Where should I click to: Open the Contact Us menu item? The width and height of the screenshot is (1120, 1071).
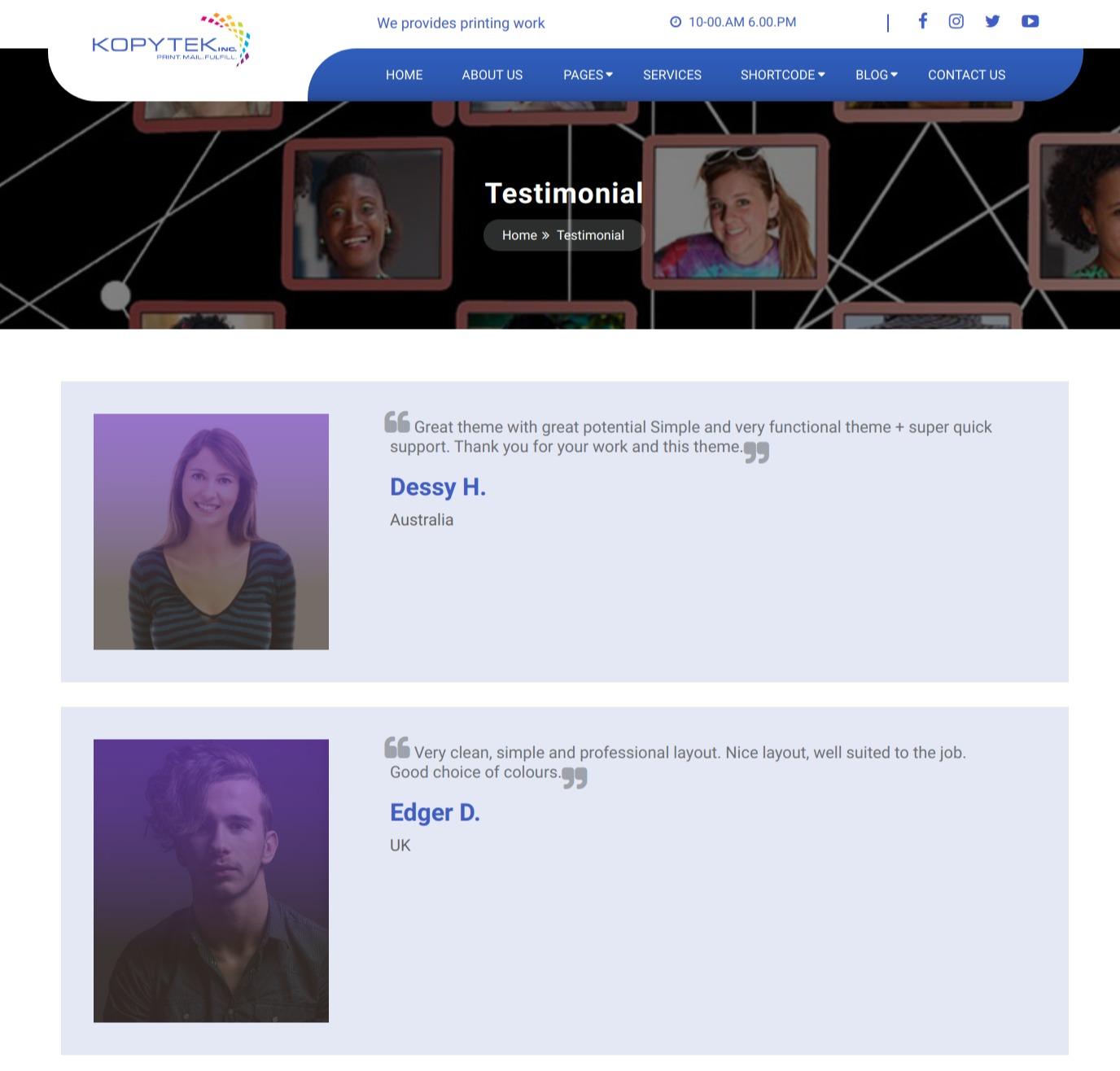(x=967, y=75)
